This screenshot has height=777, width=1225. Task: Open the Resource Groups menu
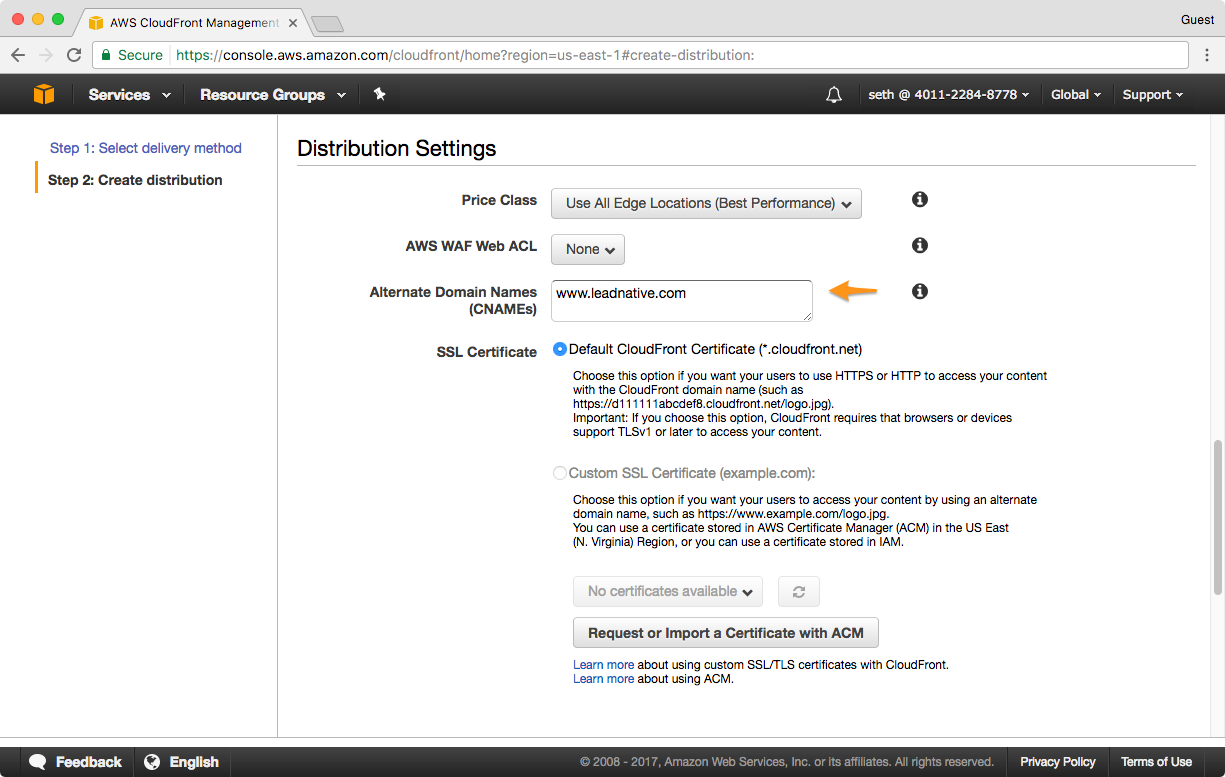click(x=272, y=95)
